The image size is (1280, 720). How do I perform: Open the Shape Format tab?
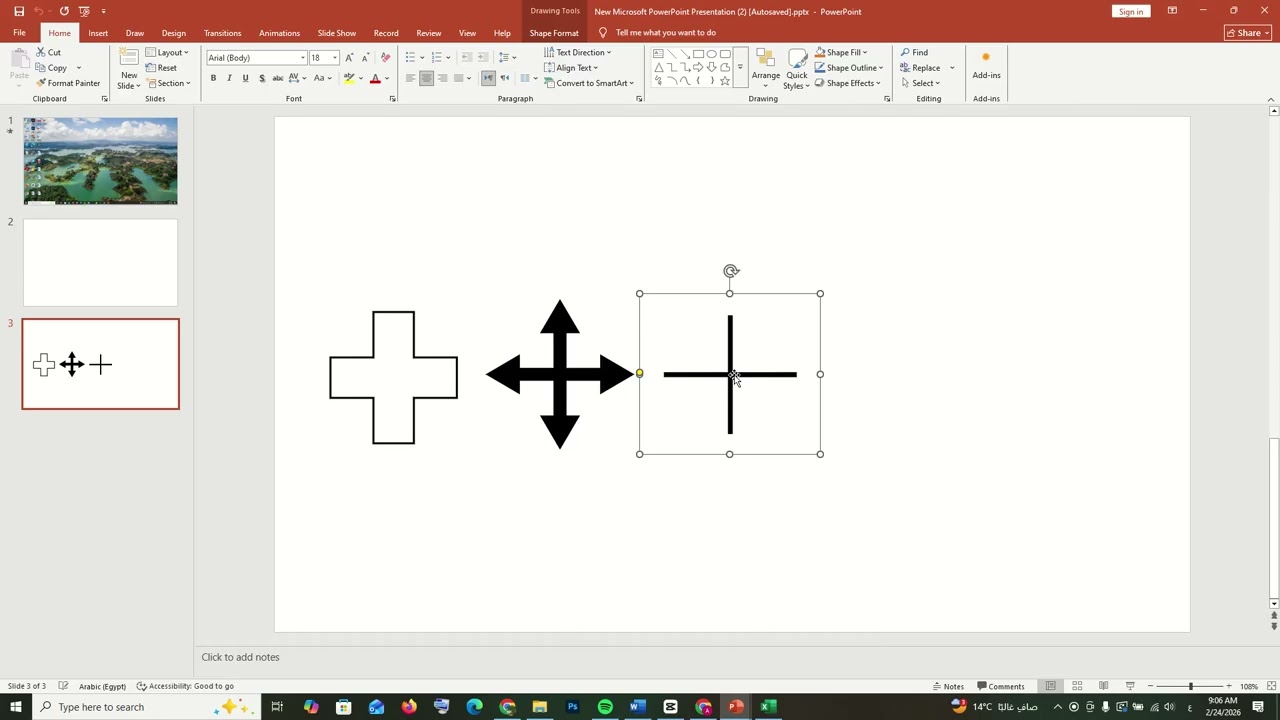[554, 33]
